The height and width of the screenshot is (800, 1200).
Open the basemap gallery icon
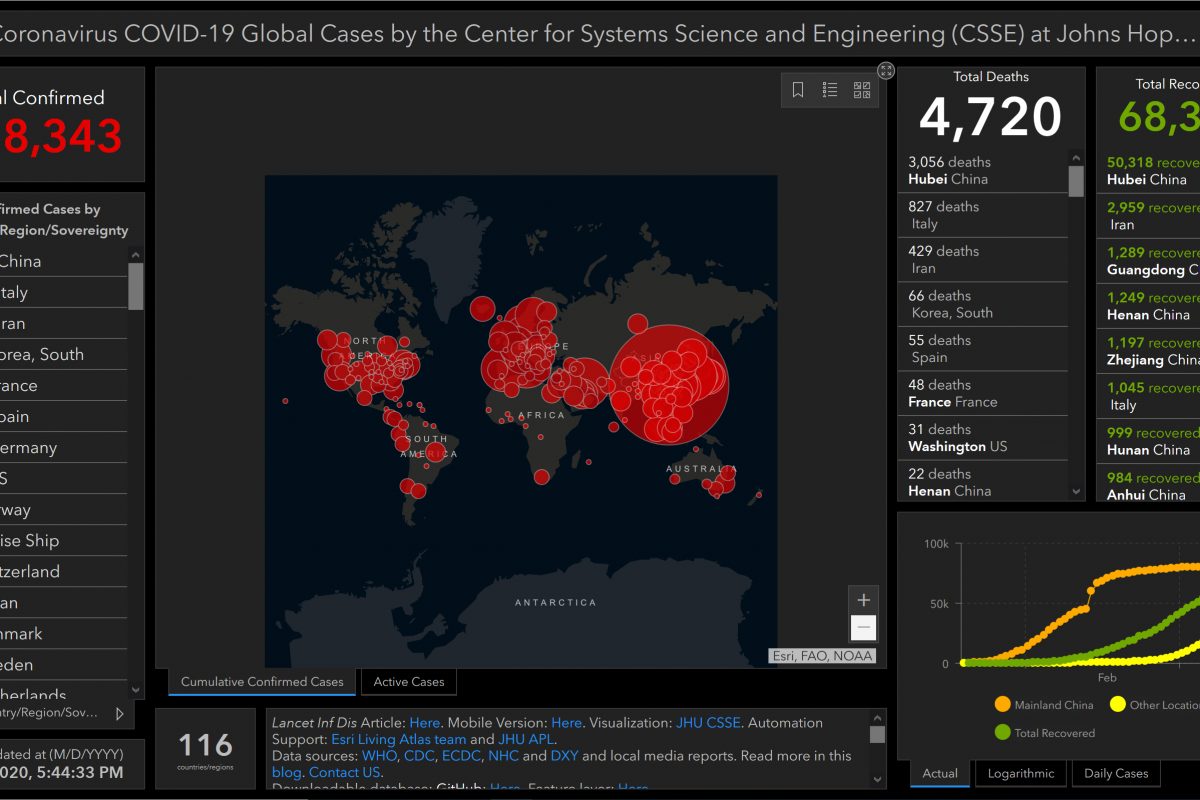(861, 90)
